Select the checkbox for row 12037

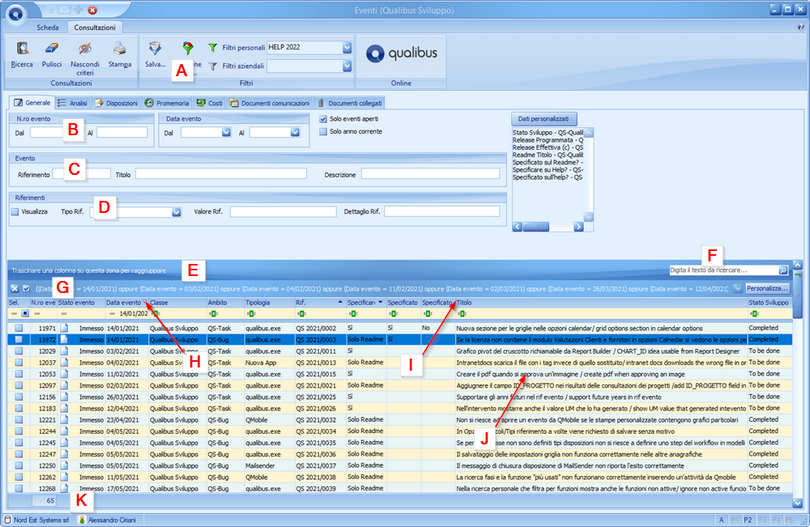pos(19,362)
